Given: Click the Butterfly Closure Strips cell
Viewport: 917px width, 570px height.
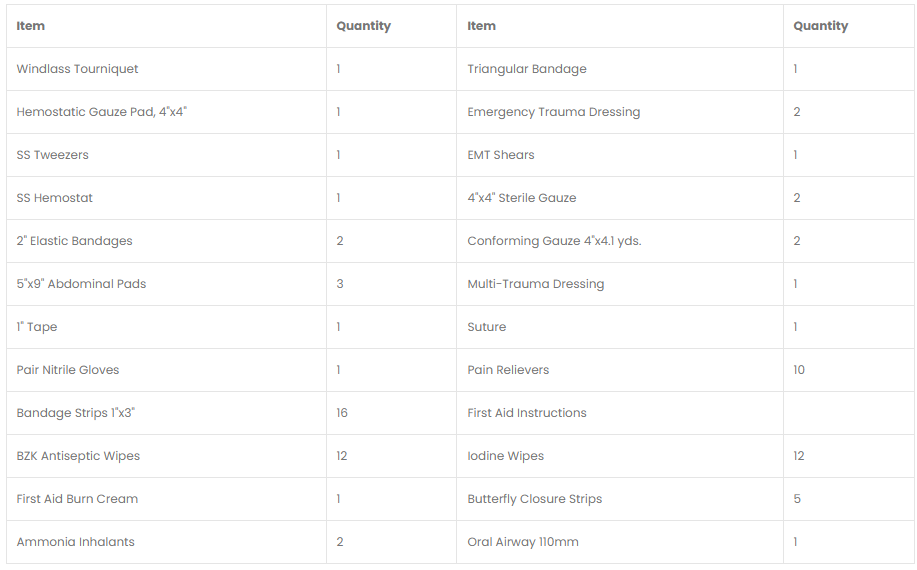Looking at the screenshot, I should (620, 499).
